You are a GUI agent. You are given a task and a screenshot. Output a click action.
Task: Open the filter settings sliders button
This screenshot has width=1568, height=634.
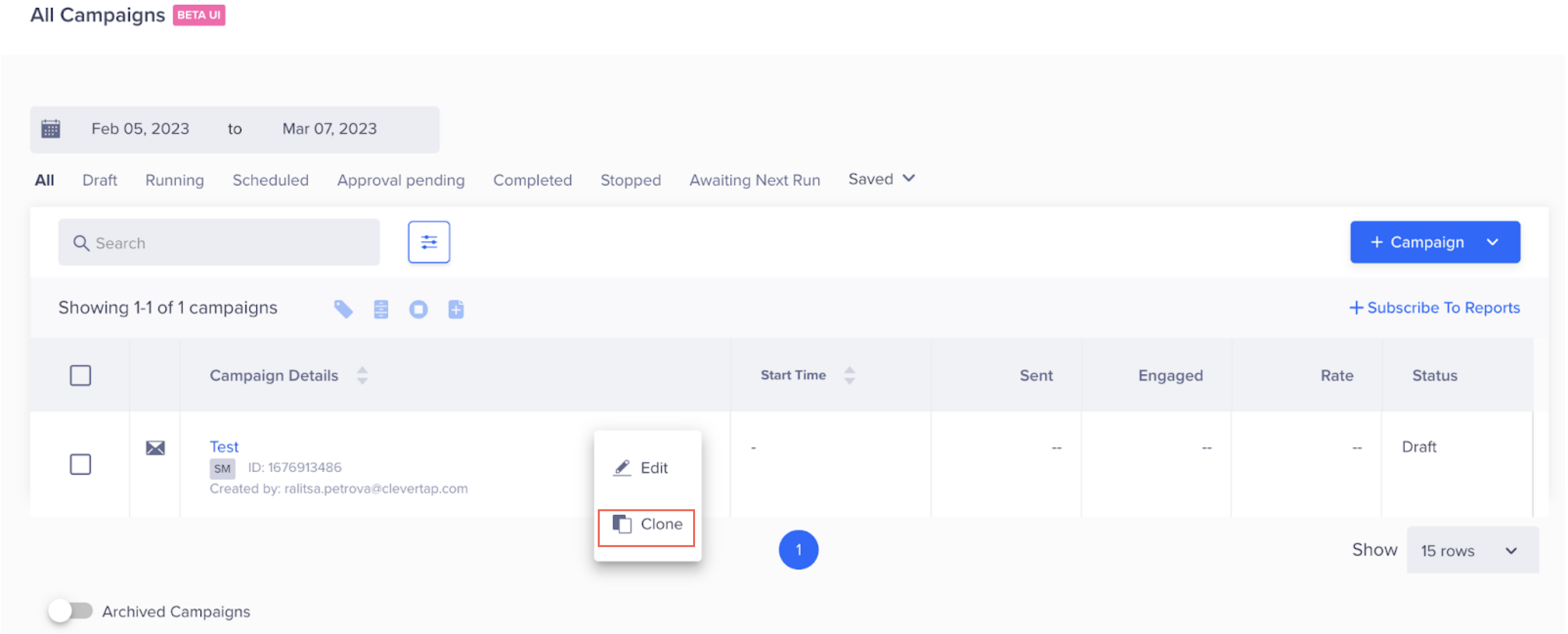pos(429,242)
